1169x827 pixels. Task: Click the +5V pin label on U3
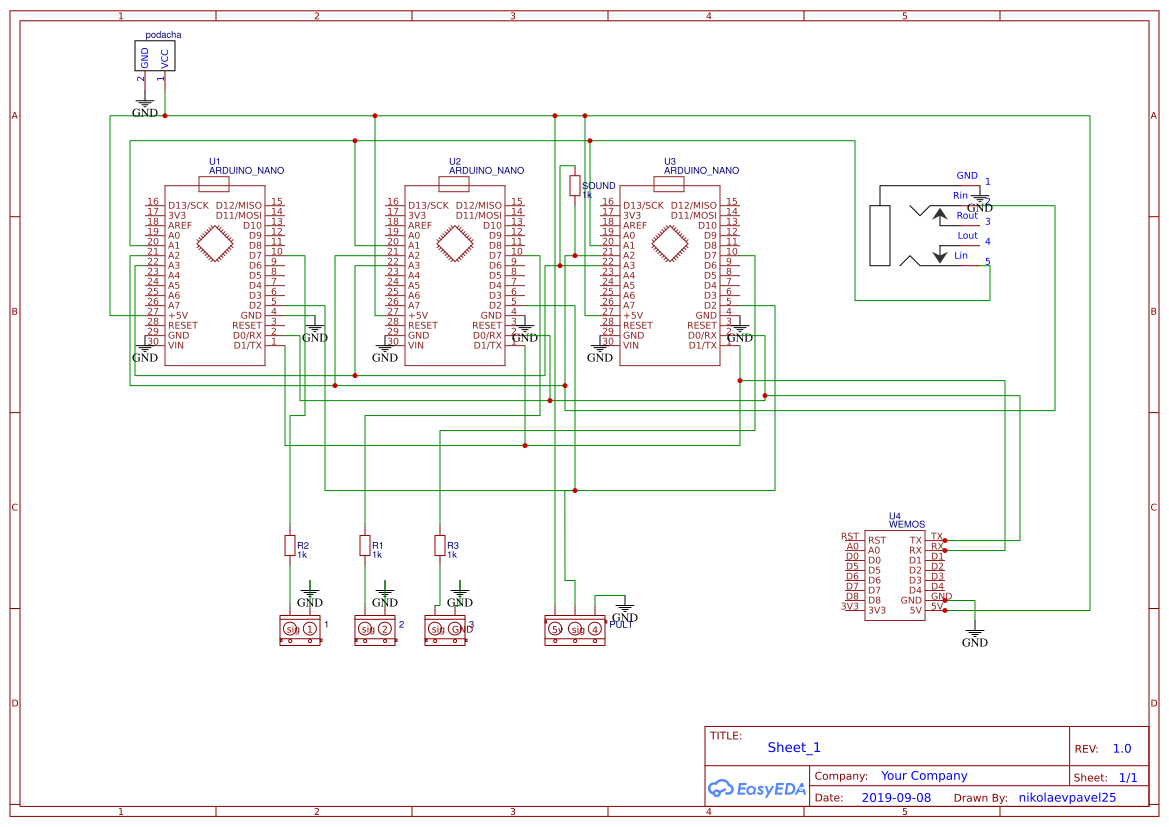click(x=633, y=315)
